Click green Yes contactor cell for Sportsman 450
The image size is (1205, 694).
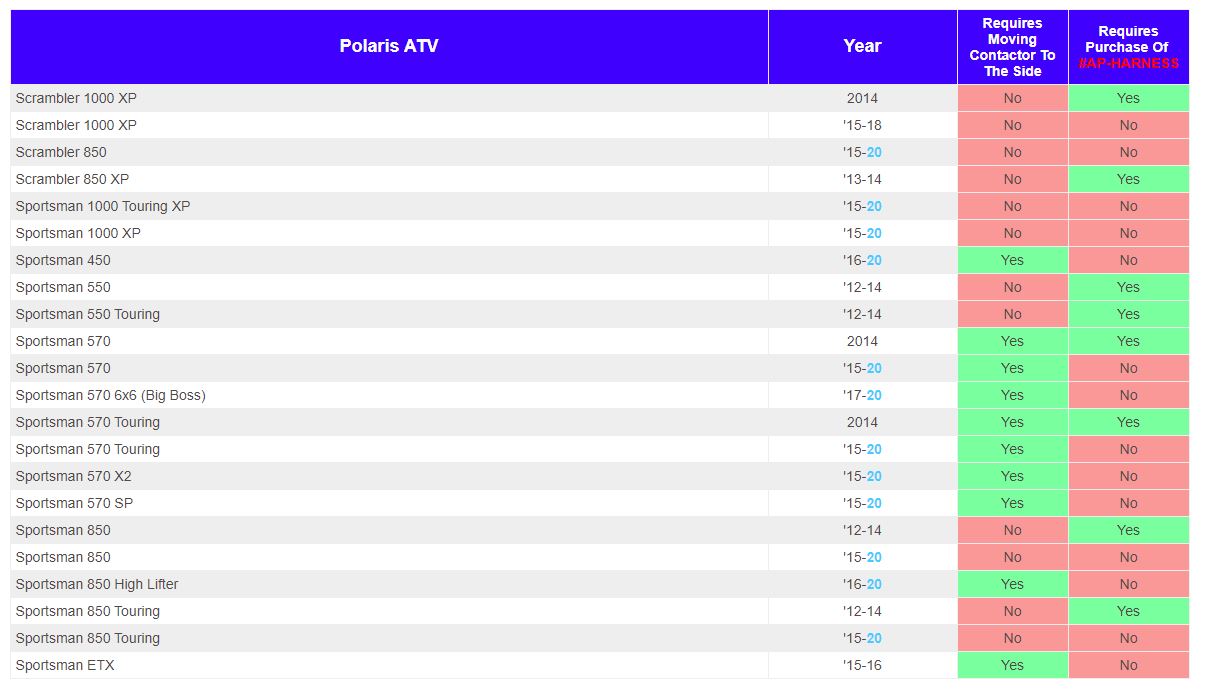[x=1012, y=260]
